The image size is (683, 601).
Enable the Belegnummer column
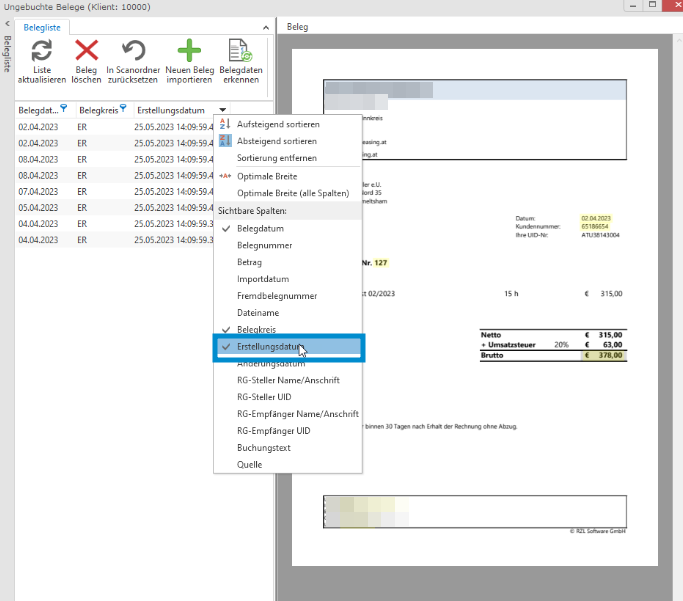point(264,246)
